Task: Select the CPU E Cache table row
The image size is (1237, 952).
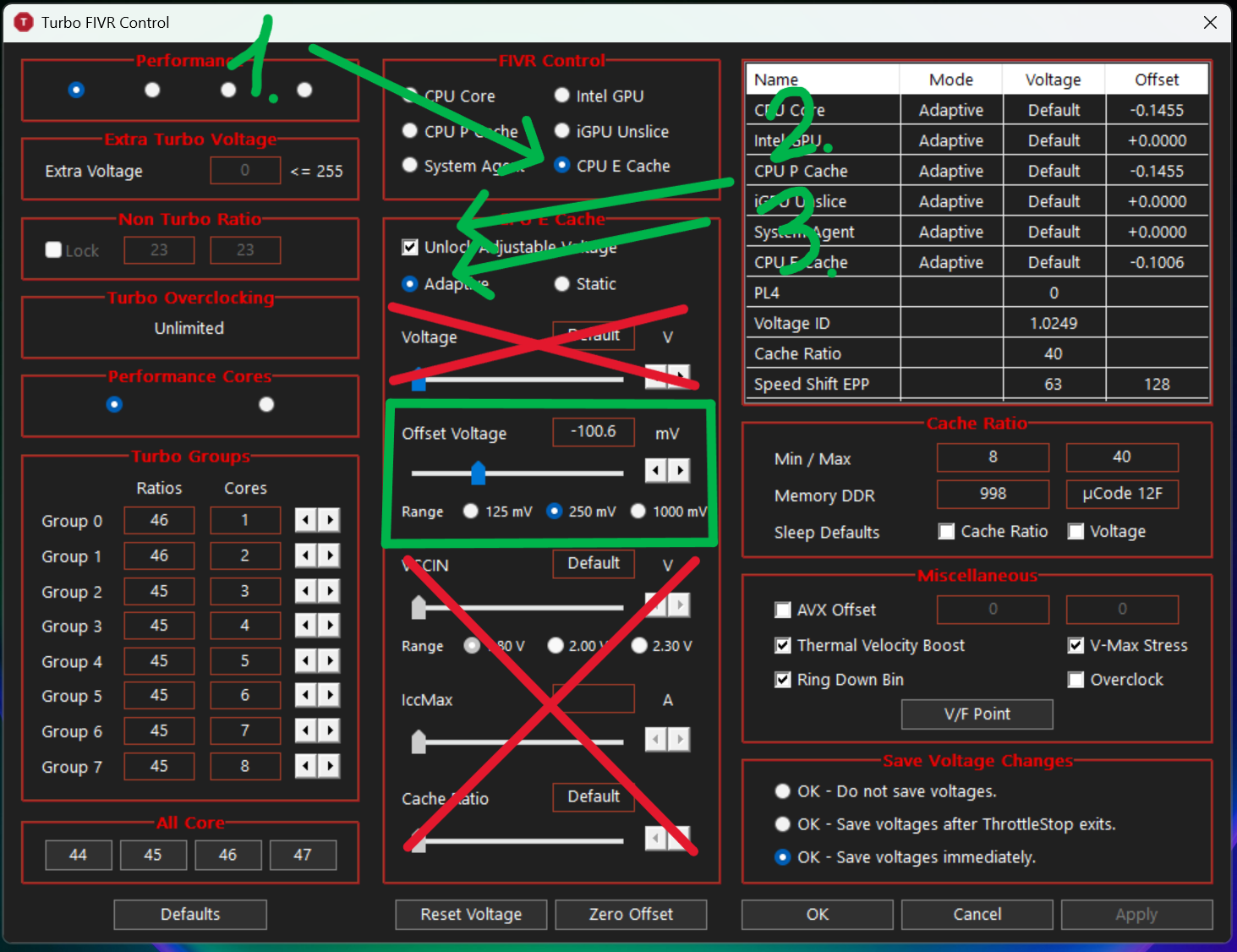Action: click(x=977, y=262)
